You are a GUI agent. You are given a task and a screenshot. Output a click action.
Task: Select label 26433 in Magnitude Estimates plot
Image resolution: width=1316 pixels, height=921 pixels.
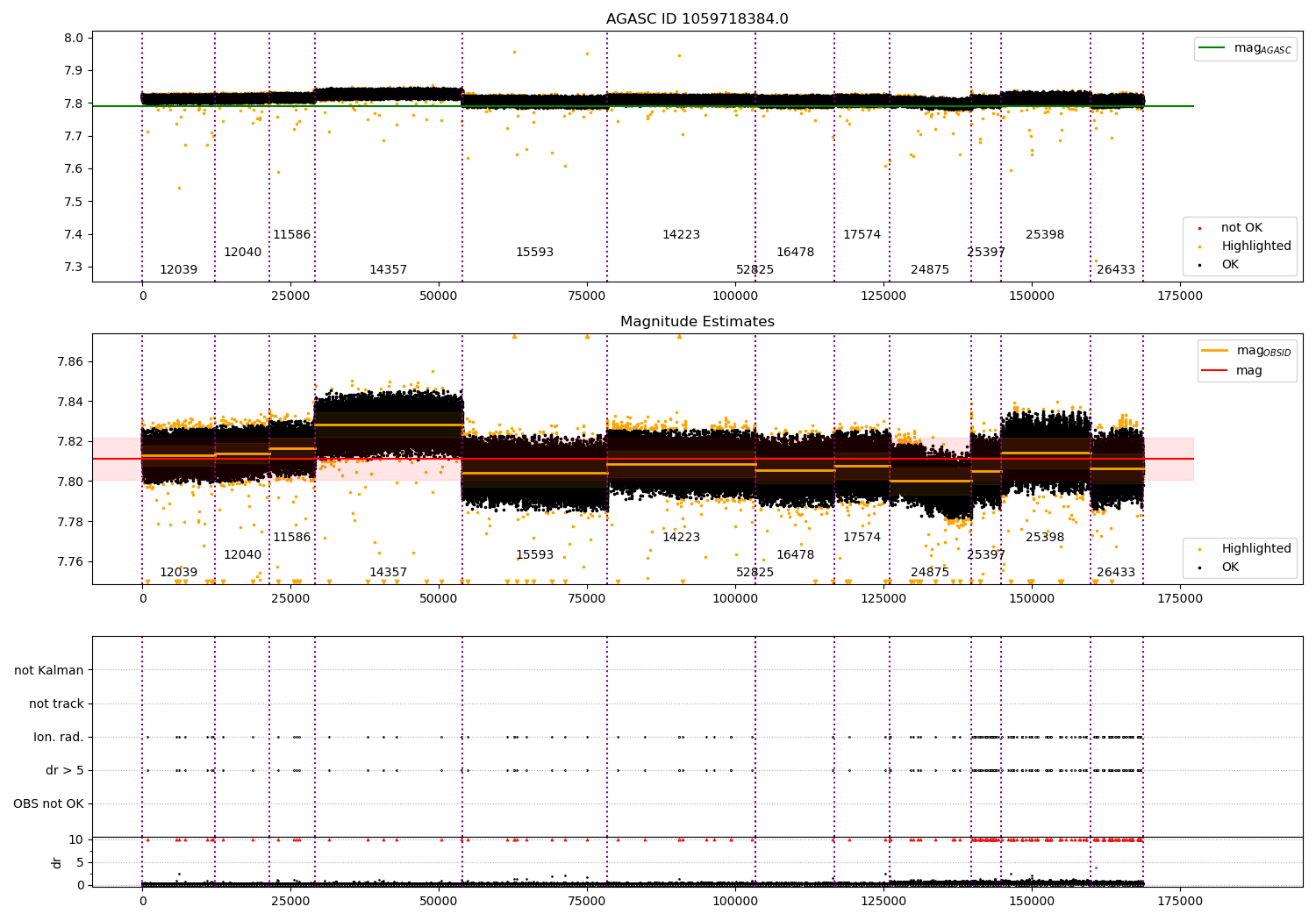tap(1116, 573)
